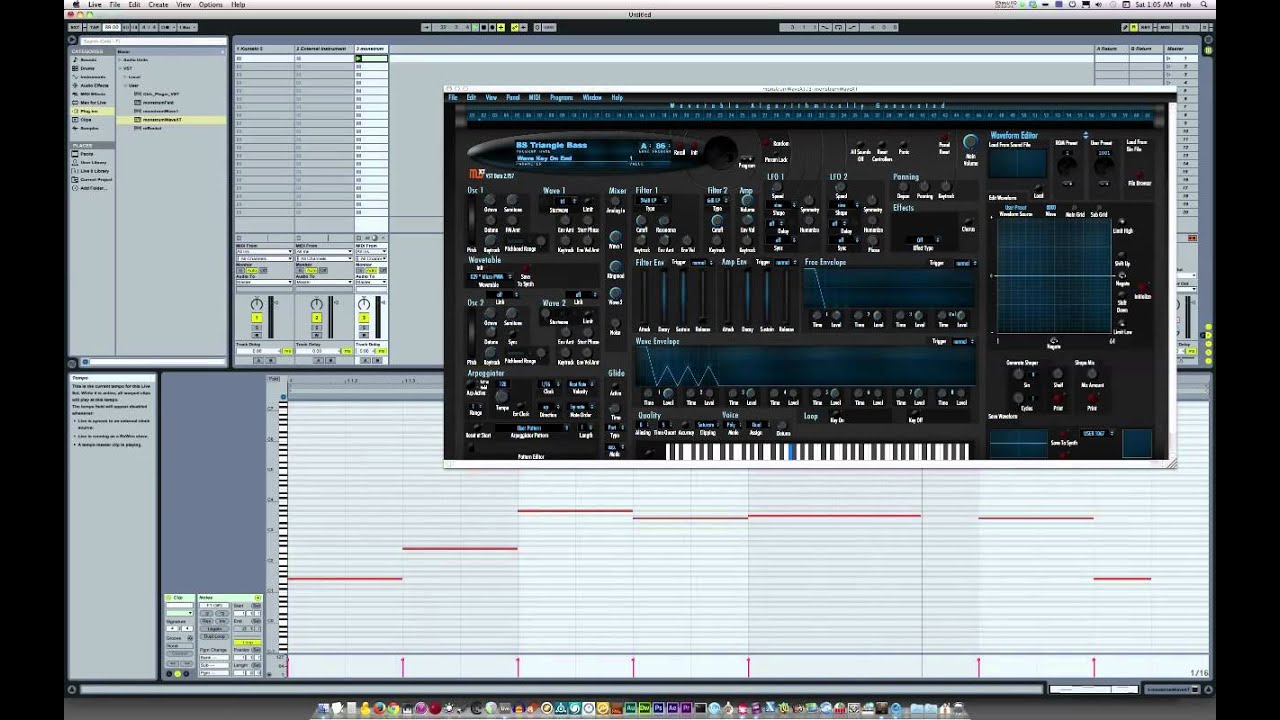
Task: Open the LFO 1 Shape dropdown
Action: (778, 205)
